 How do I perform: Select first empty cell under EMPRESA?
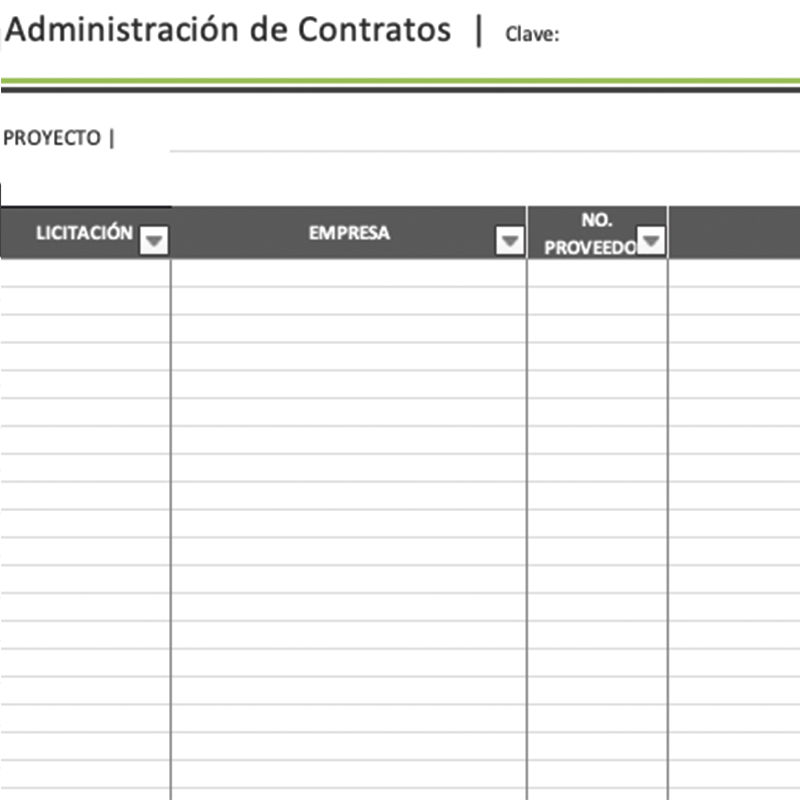point(349,273)
